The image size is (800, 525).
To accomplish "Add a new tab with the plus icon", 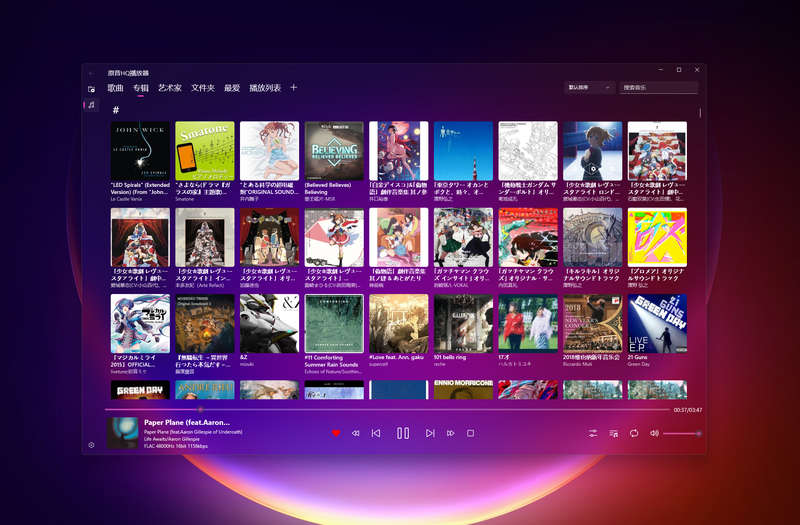I will click(293, 87).
